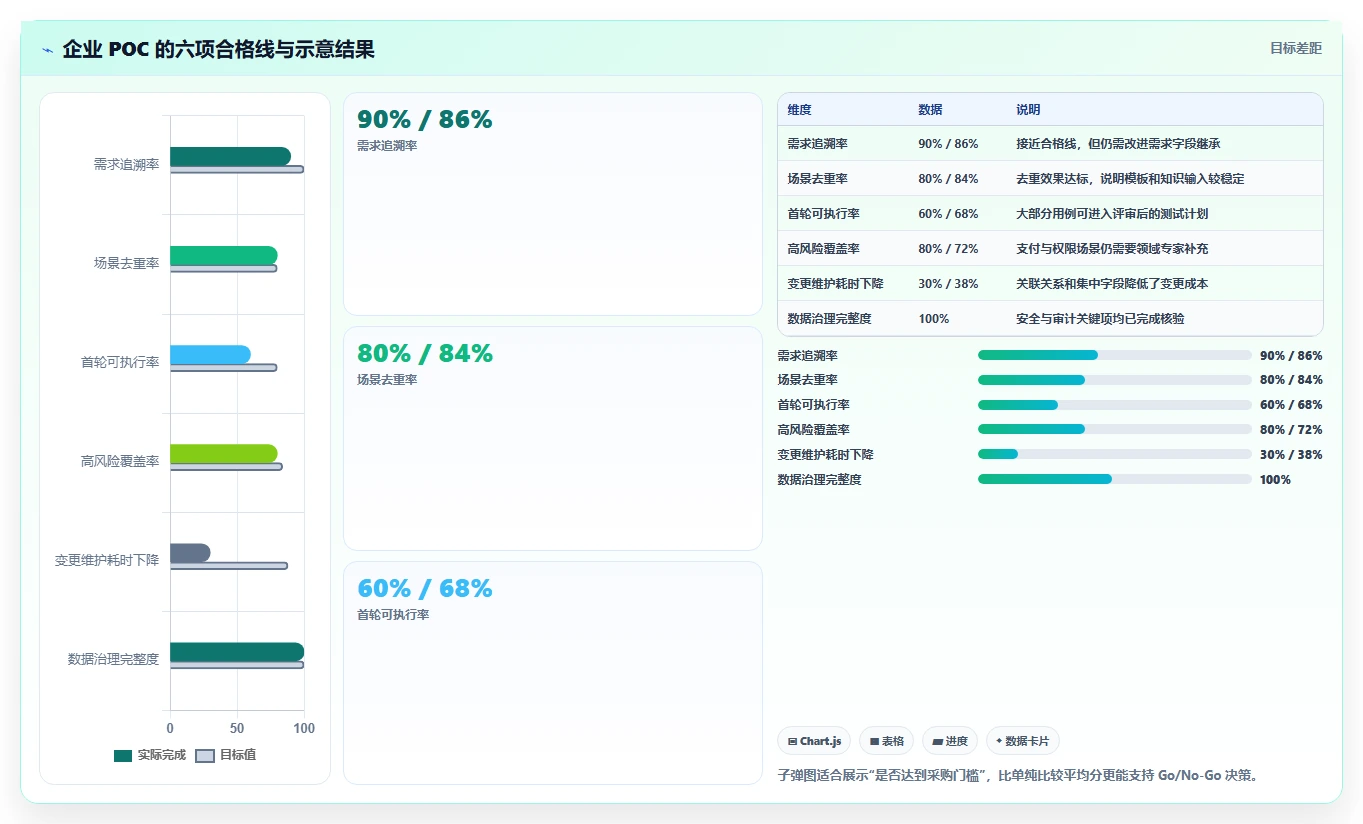Click the 首轮可执行率 label under card value
Image resolution: width=1363 pixels, height=824 pixels.
tap(393, 615)
